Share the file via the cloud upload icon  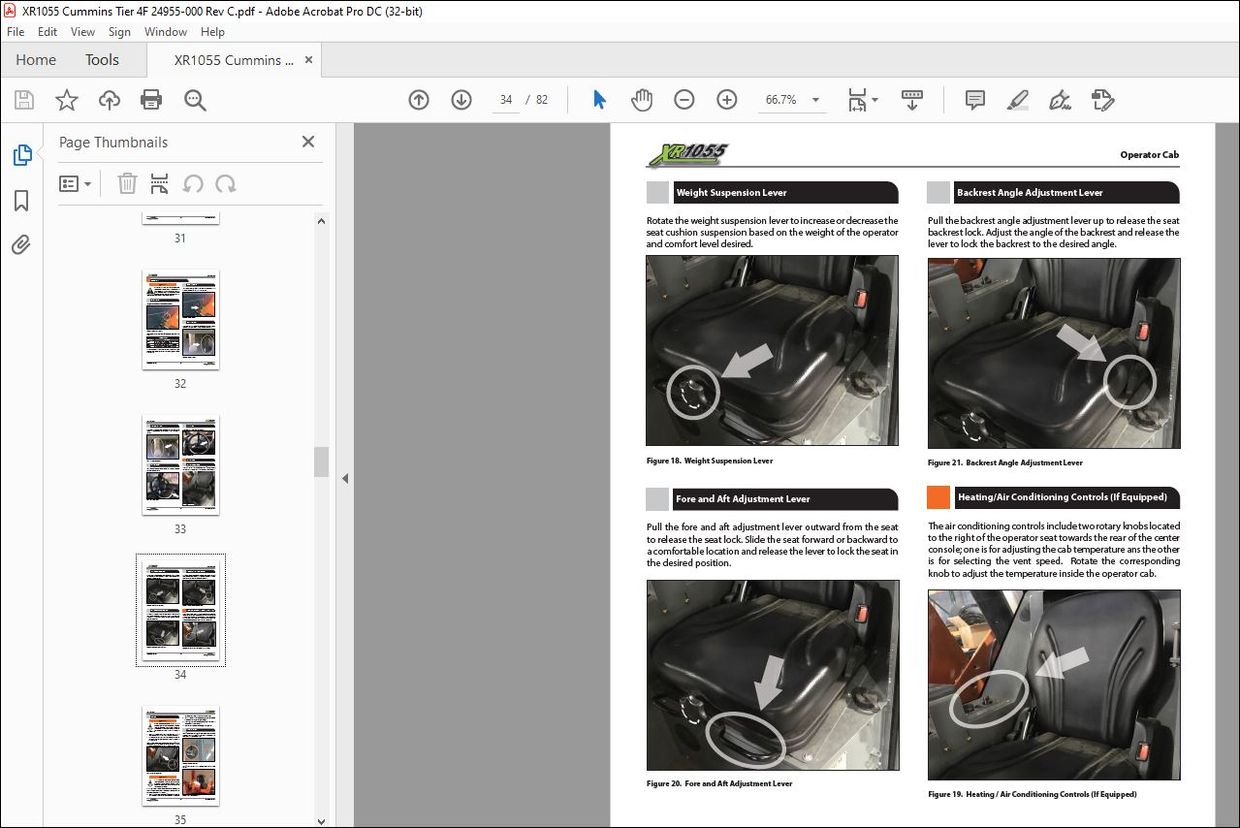[x=109, y=99]
